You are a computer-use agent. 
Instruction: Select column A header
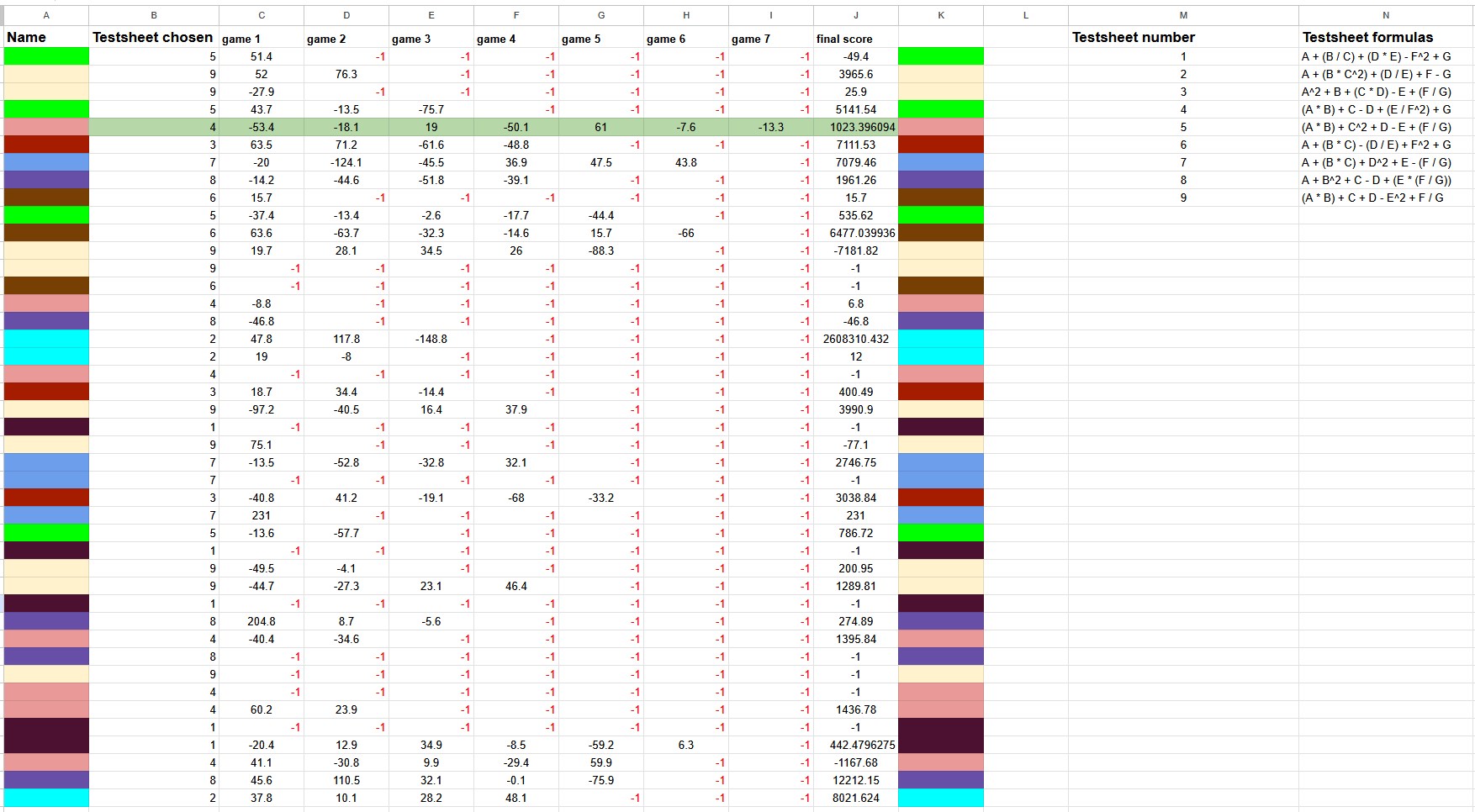tap(46, 15)
